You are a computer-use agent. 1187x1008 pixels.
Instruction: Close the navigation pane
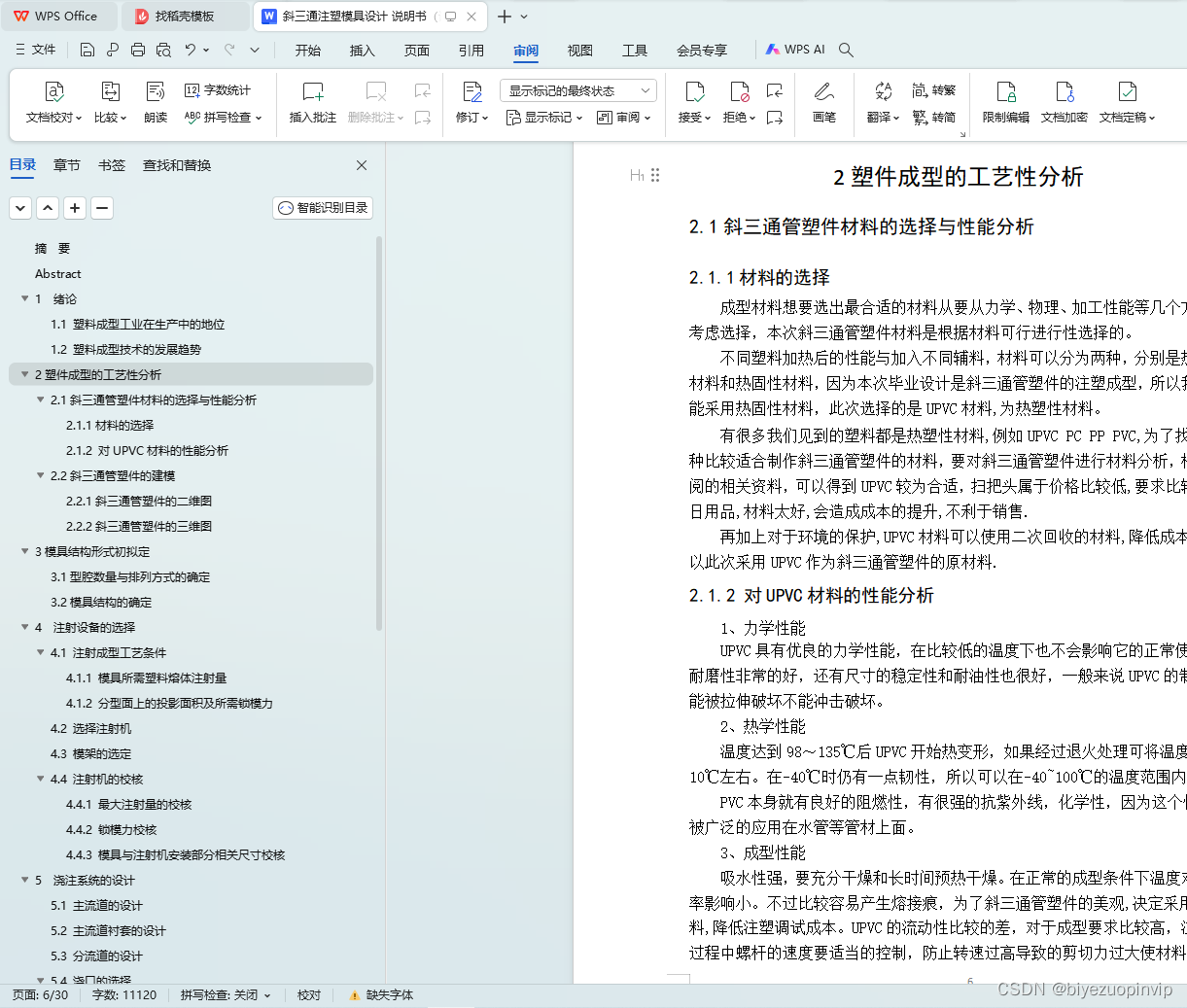362,165
